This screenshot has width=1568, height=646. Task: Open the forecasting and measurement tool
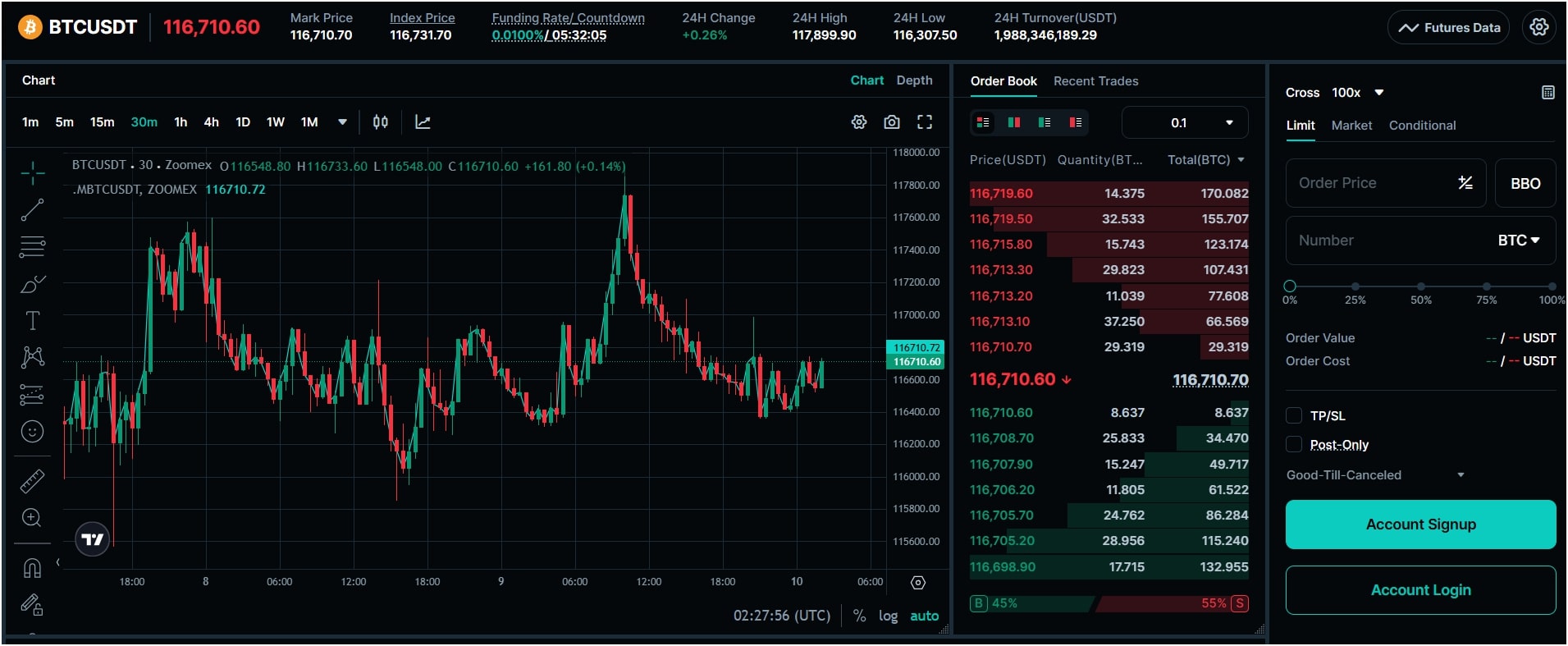(32, 395)
